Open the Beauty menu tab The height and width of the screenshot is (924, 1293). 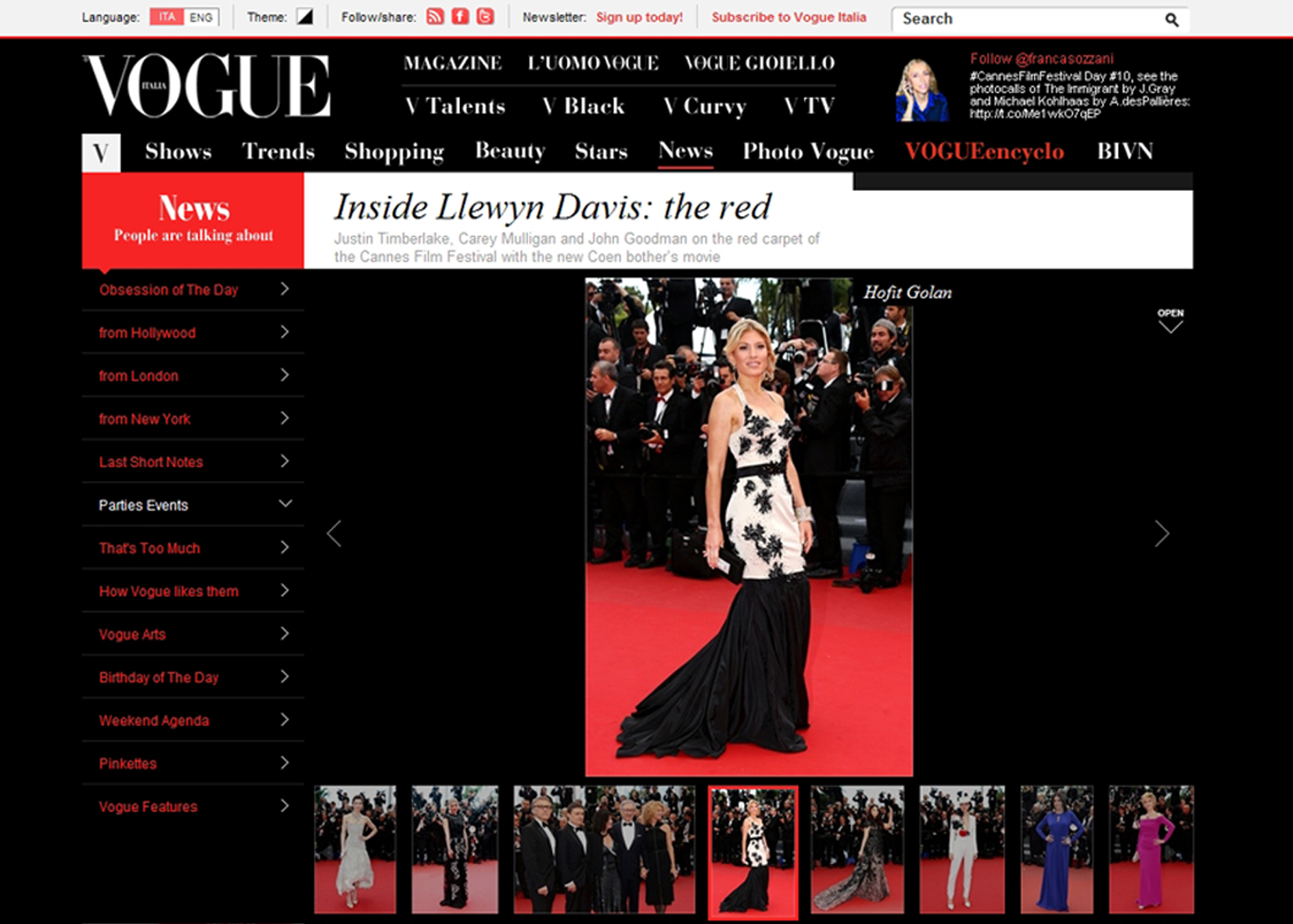tap(510, 151)
